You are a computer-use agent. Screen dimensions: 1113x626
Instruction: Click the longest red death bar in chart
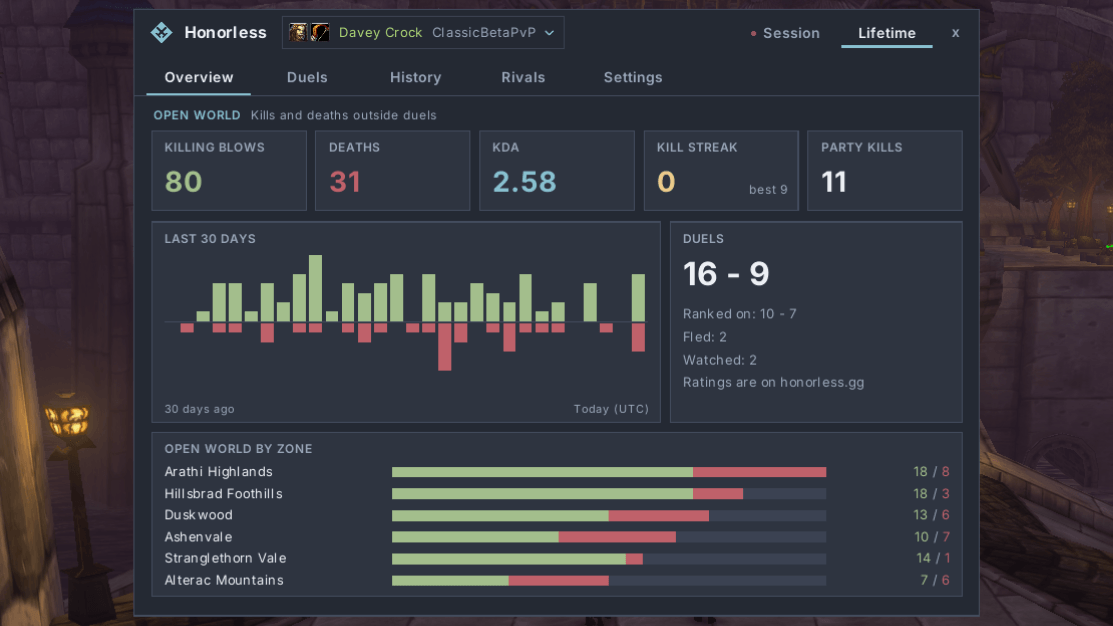click(x=445, y=346)
